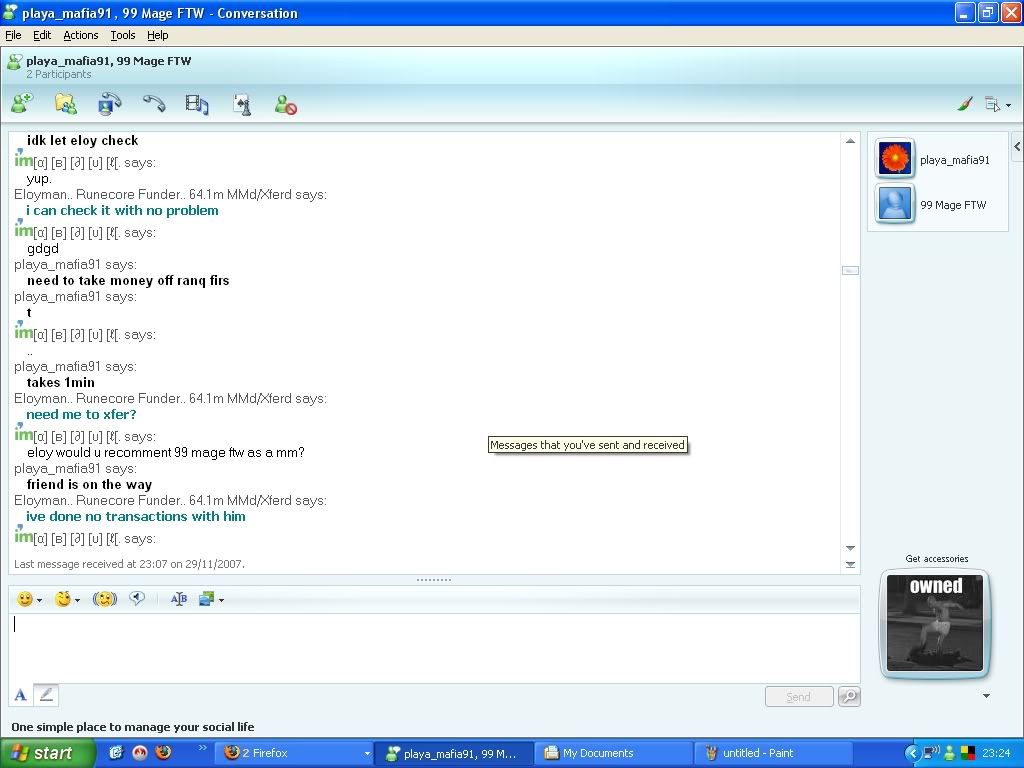Open the Actions menu
This screenshot has width=1024, height=768.
click(x=81, y=35)
